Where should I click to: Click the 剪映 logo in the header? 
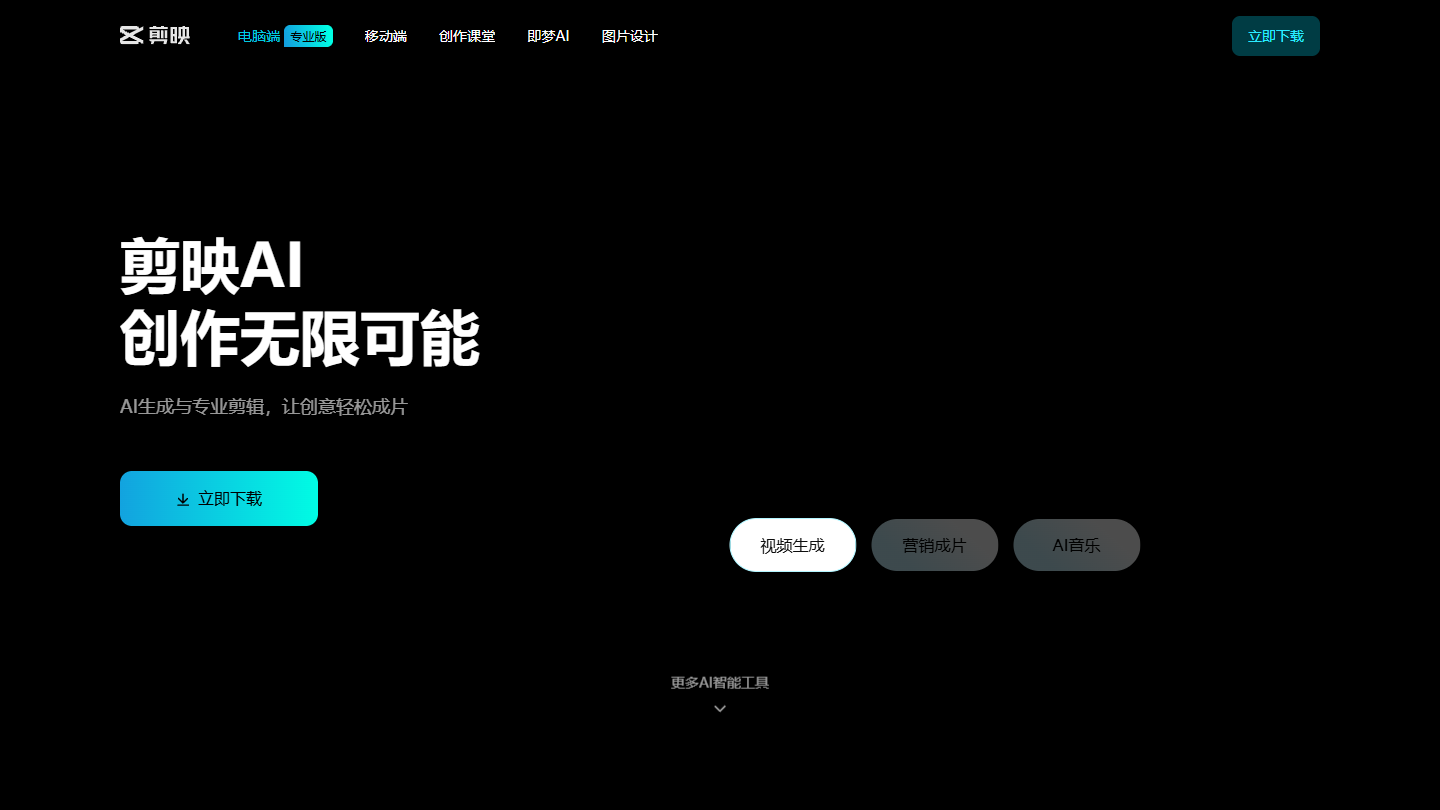click(155, 36)
